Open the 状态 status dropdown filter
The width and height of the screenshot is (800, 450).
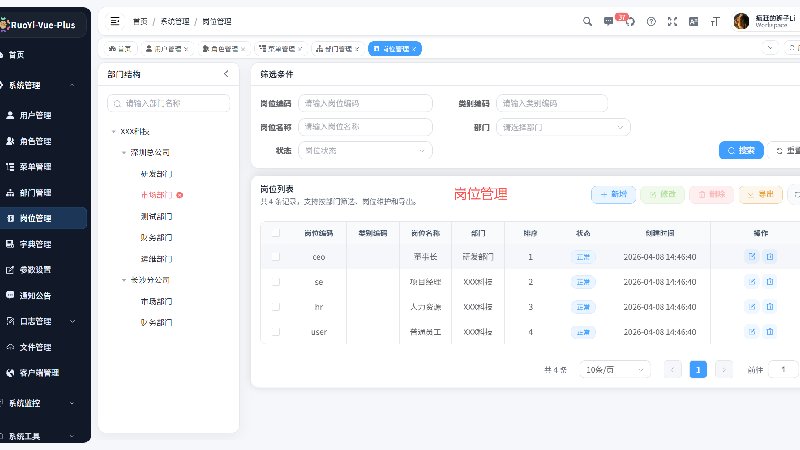point(365,151)
